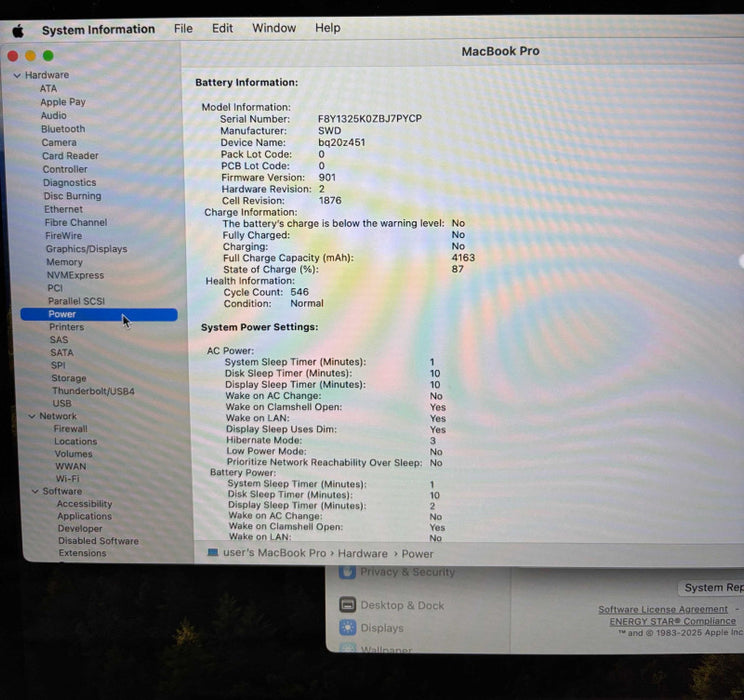Click the Full Charge Capacity value 4163

tap(463, 258)
